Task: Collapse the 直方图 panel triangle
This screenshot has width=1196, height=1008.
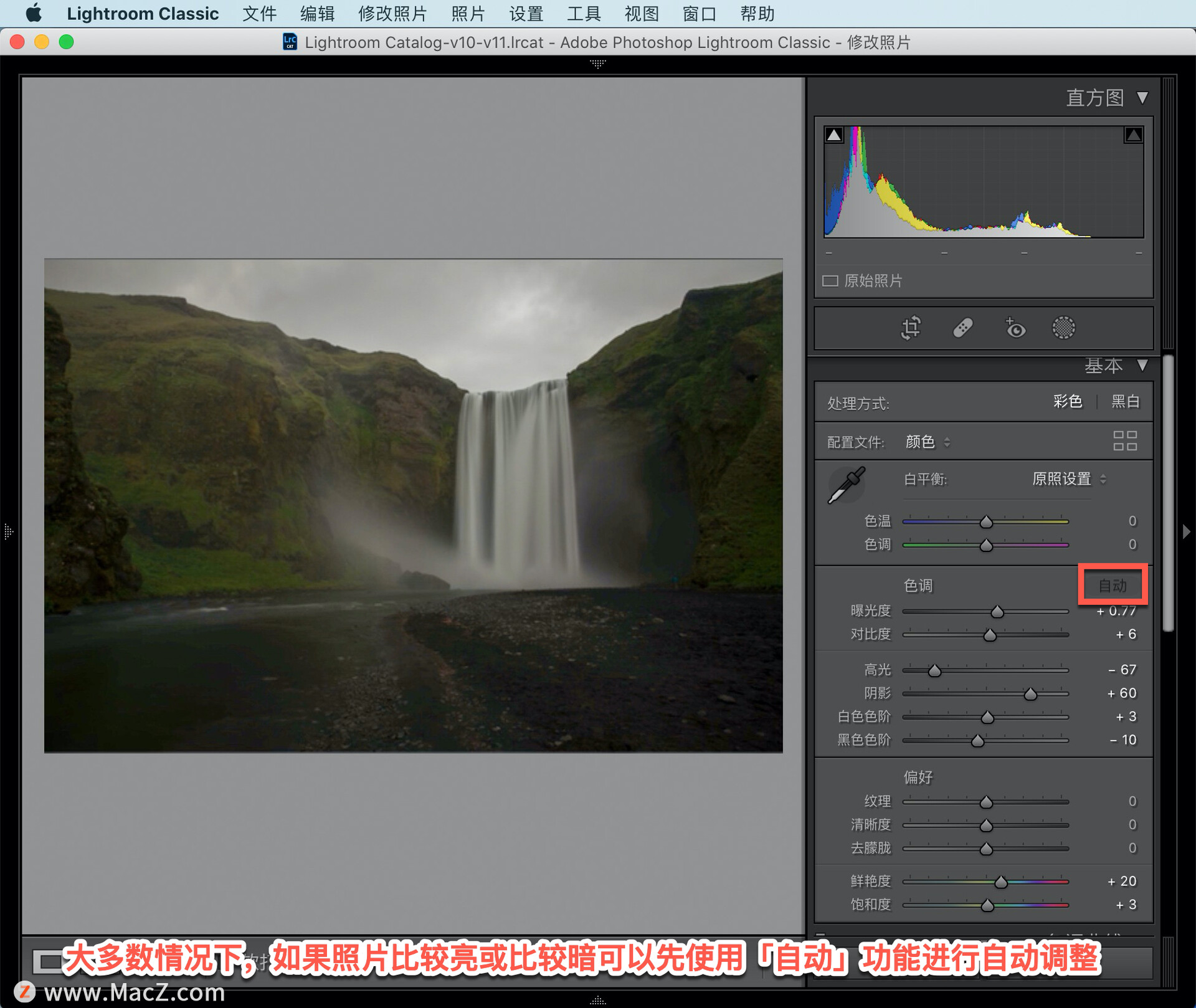Action: point(1142,98)
